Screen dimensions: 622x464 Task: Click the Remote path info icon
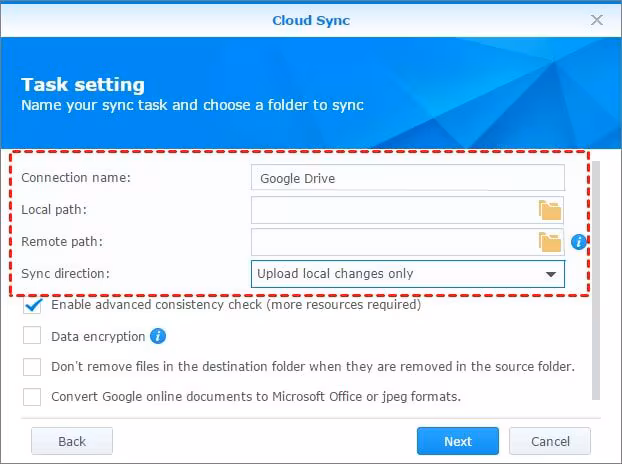[578, 242]
